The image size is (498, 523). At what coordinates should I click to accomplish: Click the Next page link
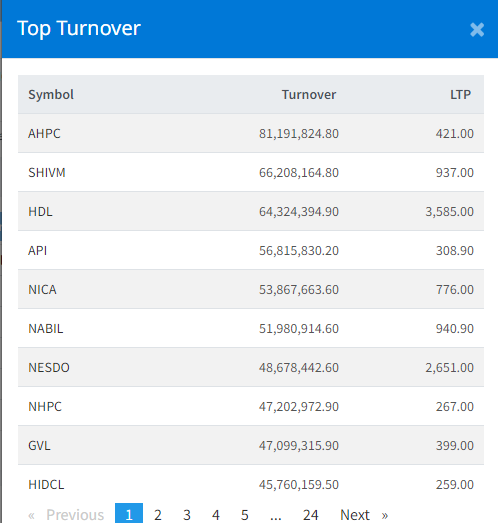[x=364, y=514]
